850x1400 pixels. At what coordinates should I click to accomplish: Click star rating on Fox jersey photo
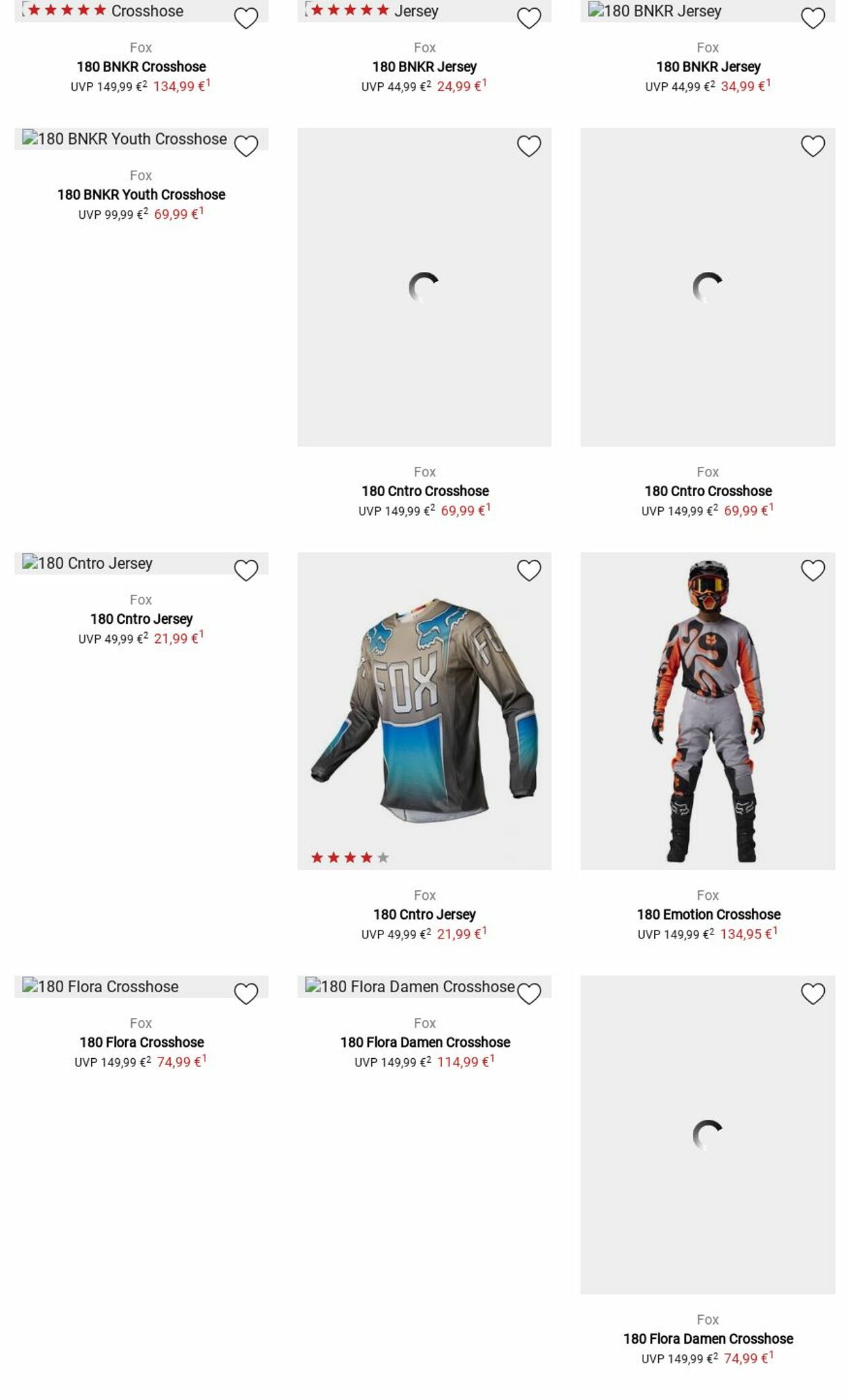[x=350, y=858]
